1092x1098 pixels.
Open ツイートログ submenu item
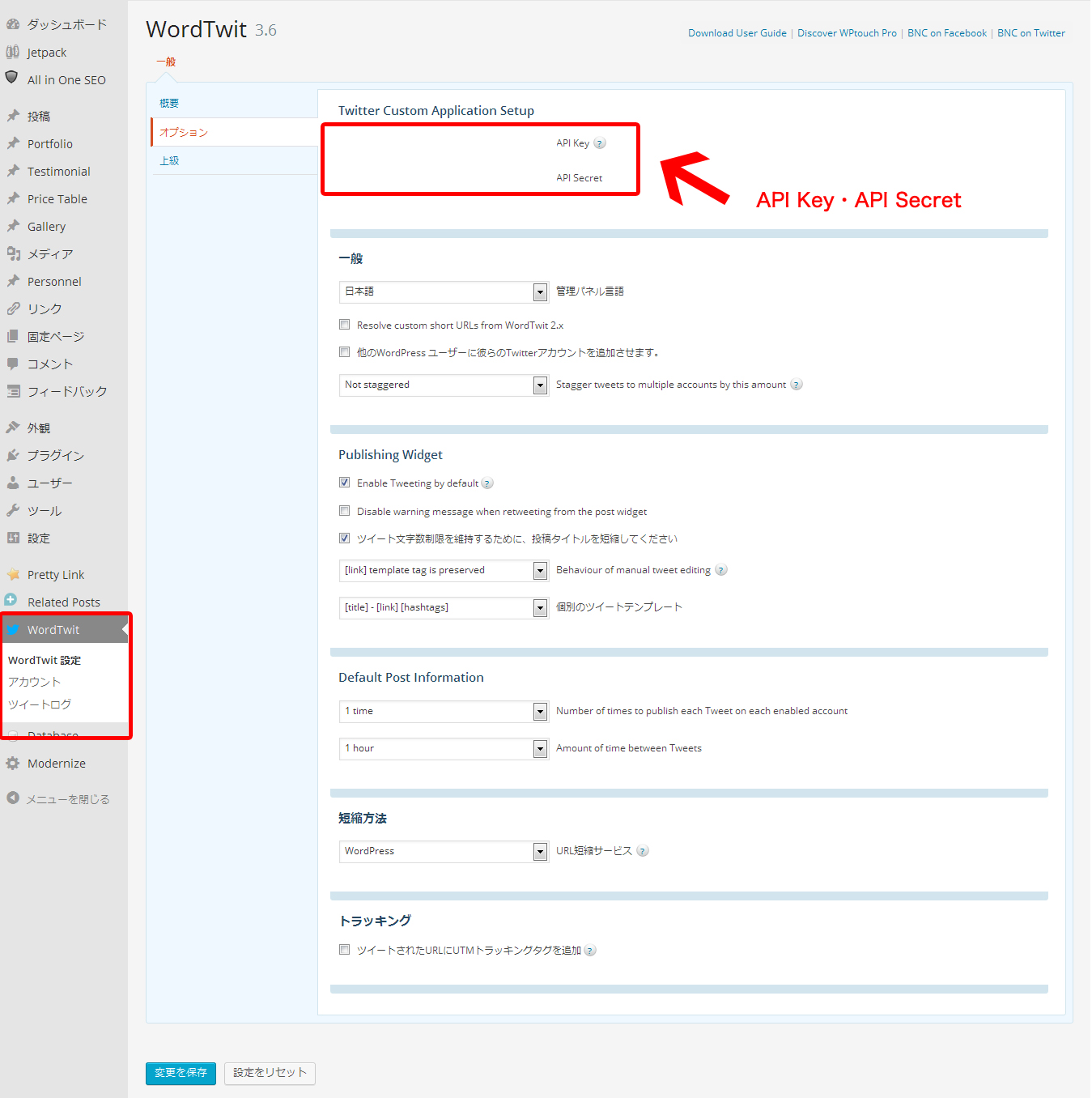40,704
